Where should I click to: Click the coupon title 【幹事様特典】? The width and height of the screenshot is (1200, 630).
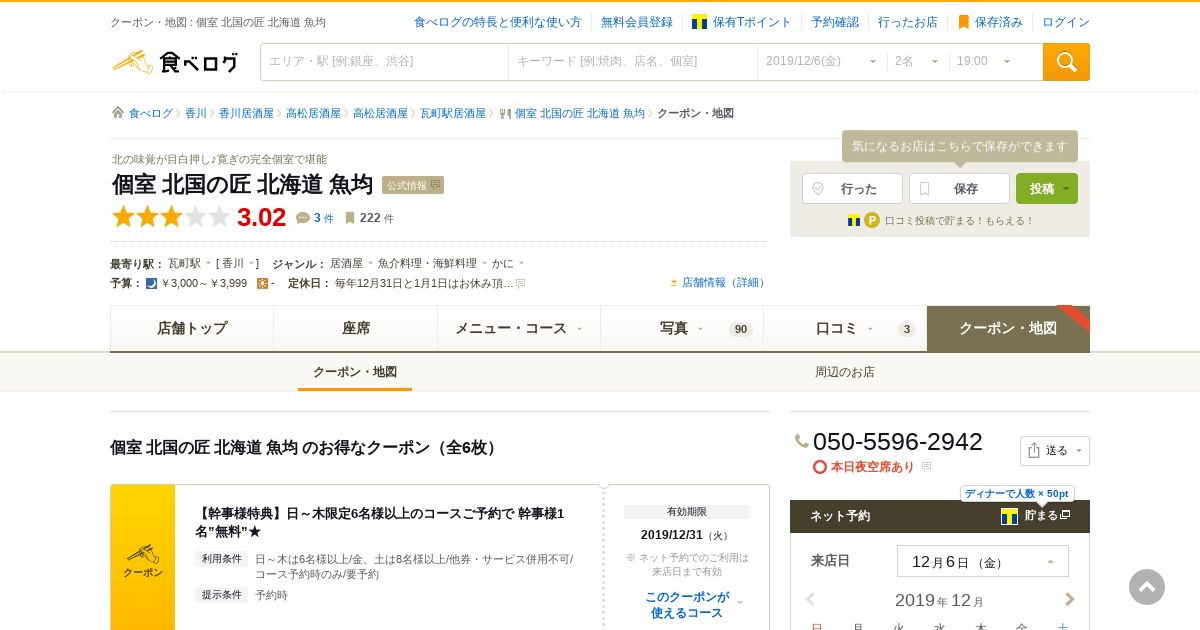380,522
